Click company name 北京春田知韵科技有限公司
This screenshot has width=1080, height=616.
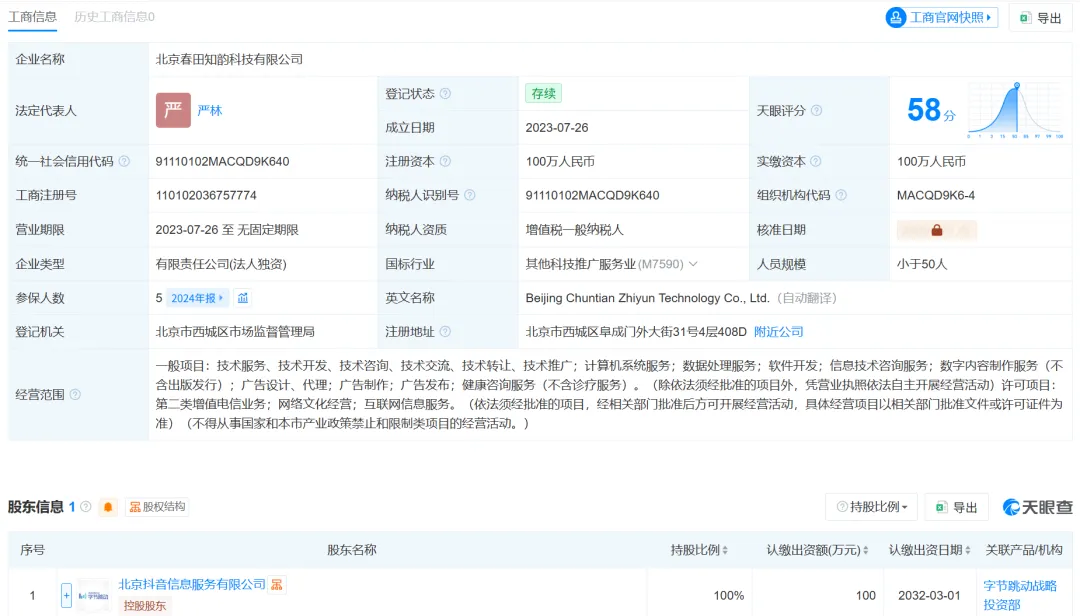click(229, 59)
